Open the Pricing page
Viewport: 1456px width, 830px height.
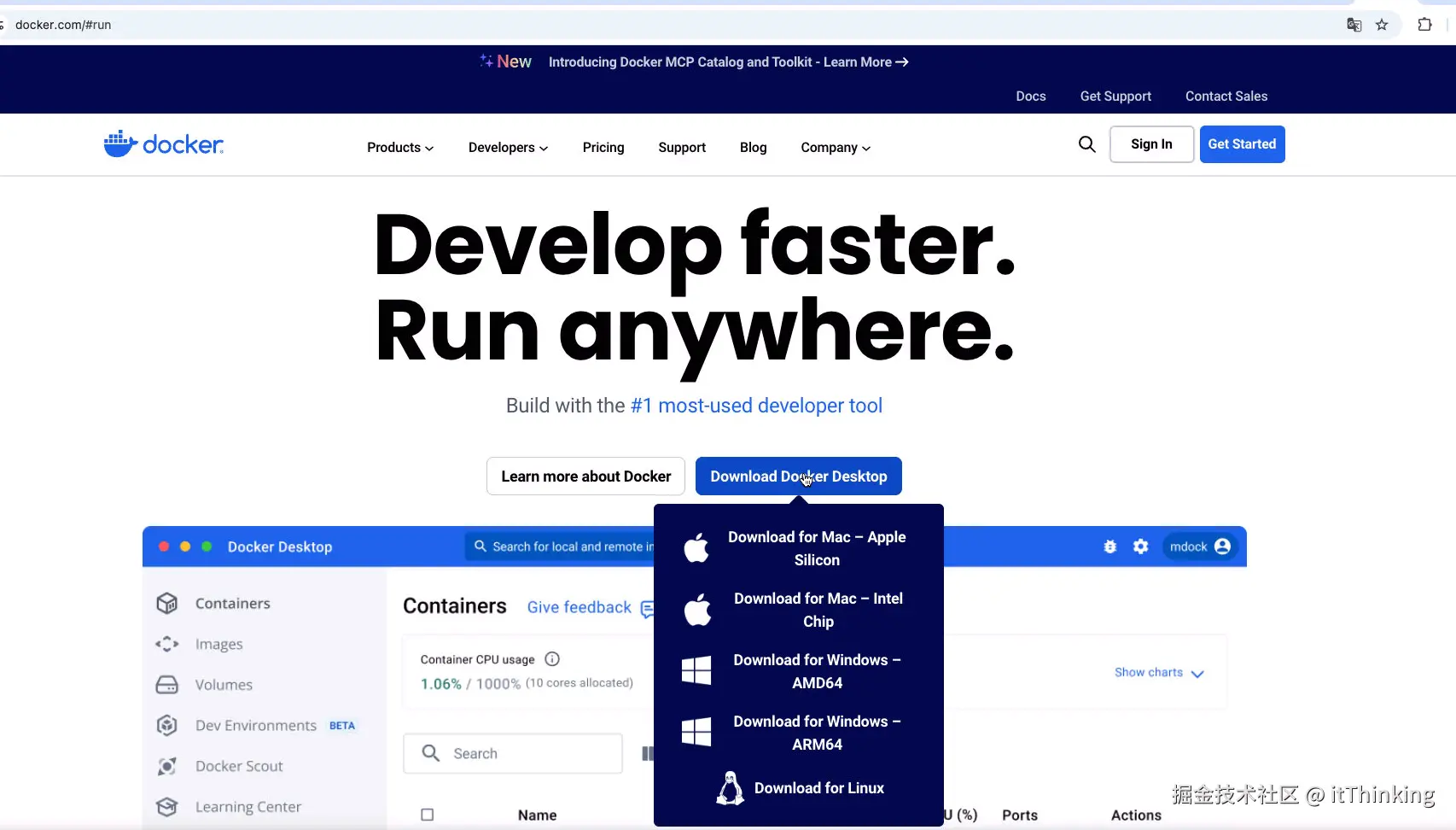603,148
